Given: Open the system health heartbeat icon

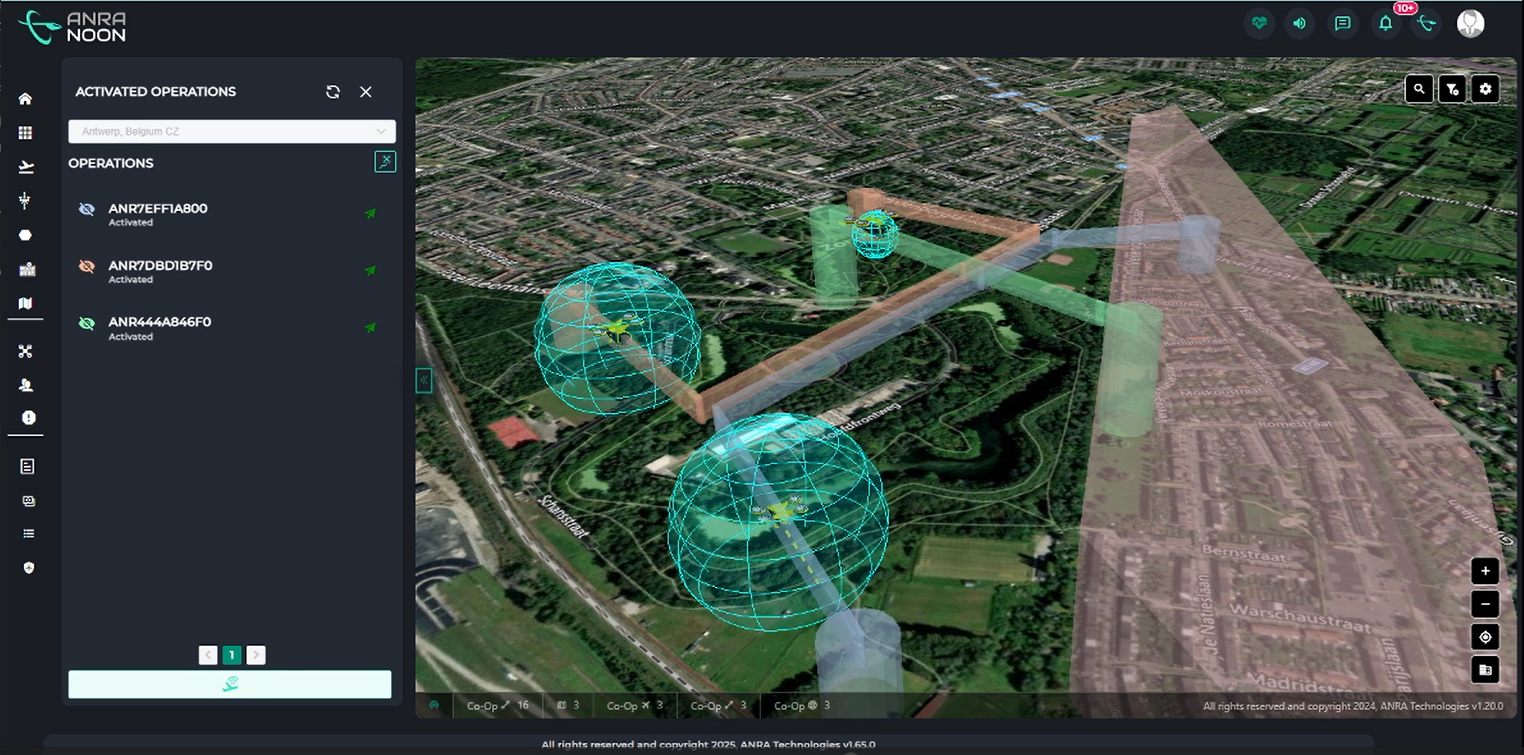Looking at the screenshot, I should [x=1259, y=24].
